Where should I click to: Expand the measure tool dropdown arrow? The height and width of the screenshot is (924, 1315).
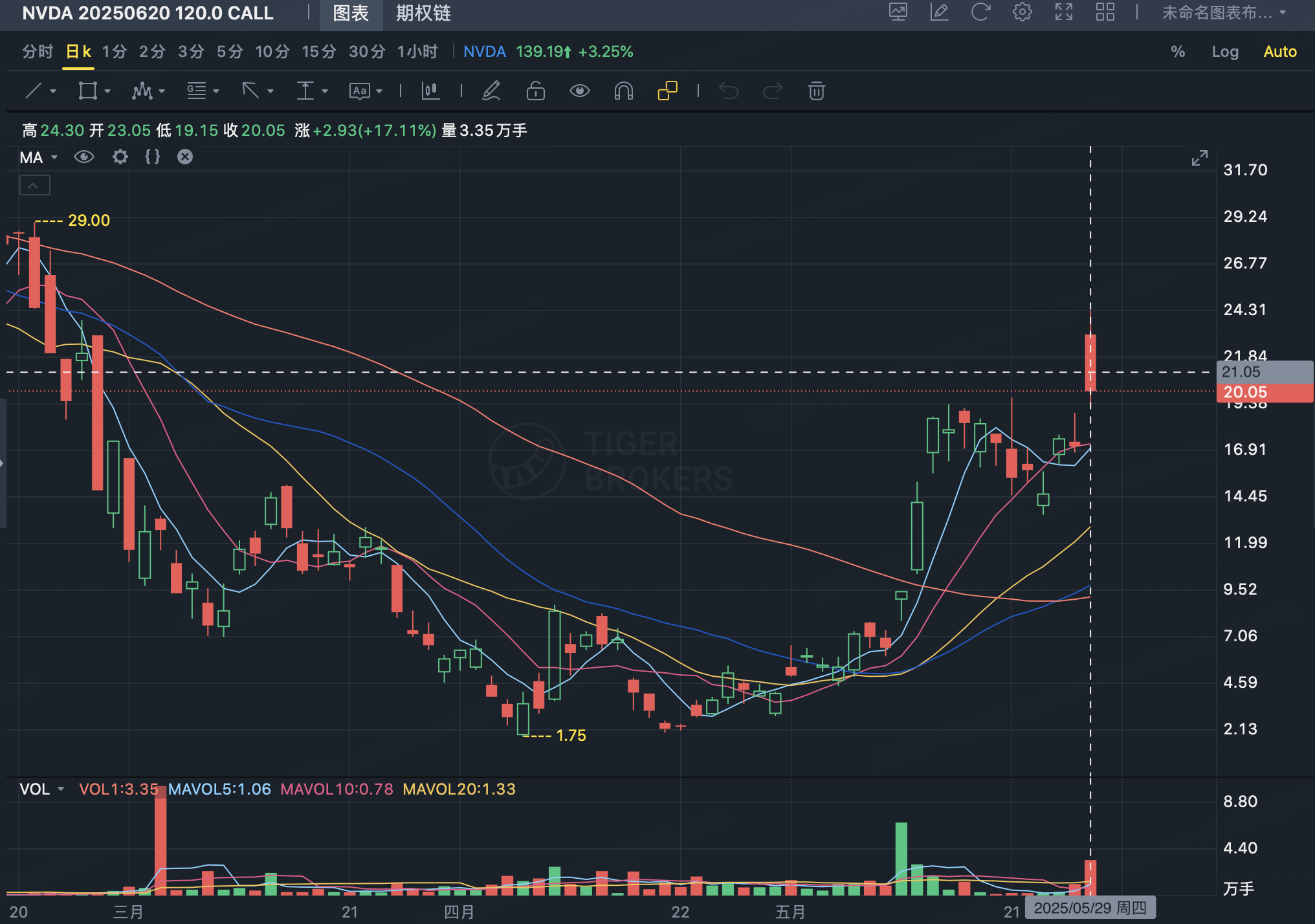pyautogui.click(x=325, y=91)
